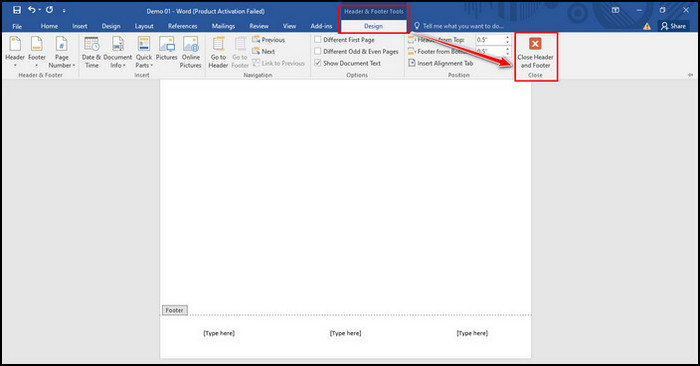
Task: Open the Header gallery button
Action: pos(15,52)
